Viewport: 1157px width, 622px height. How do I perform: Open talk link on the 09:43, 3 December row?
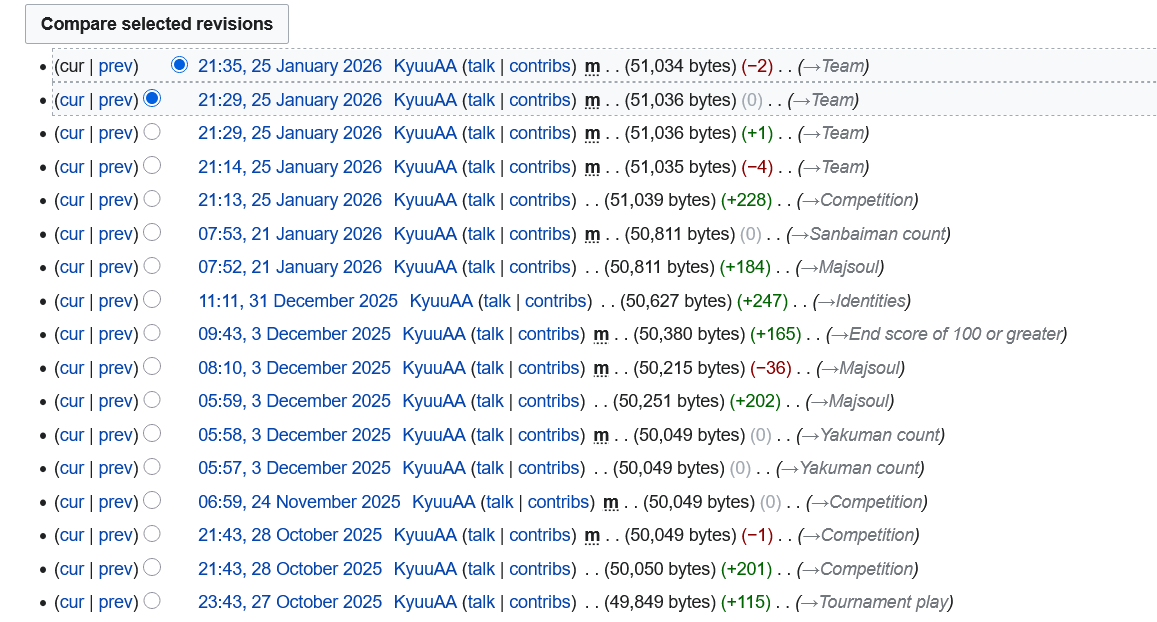pos(490,334)
